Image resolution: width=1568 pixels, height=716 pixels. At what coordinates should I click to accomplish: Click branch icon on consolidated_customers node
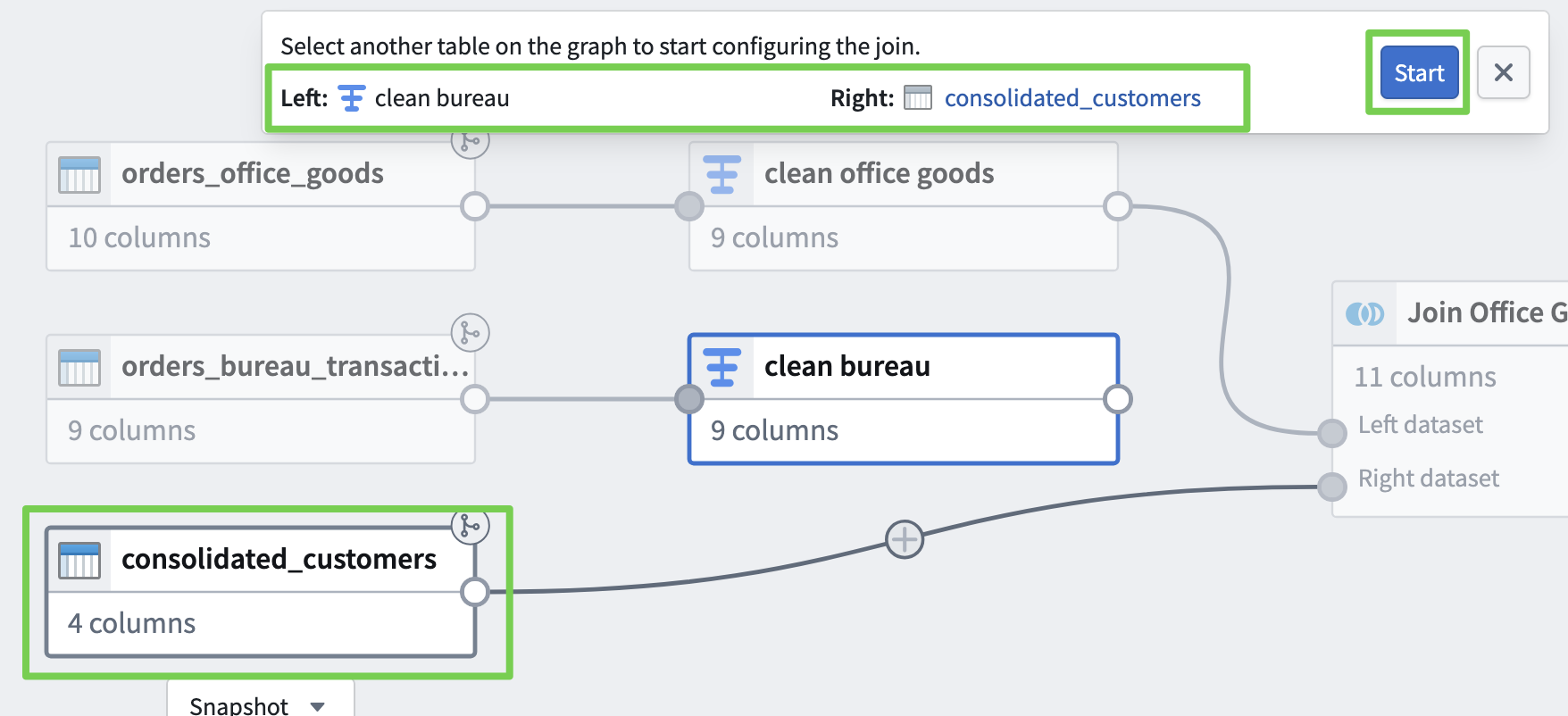[x=470, y=526]
